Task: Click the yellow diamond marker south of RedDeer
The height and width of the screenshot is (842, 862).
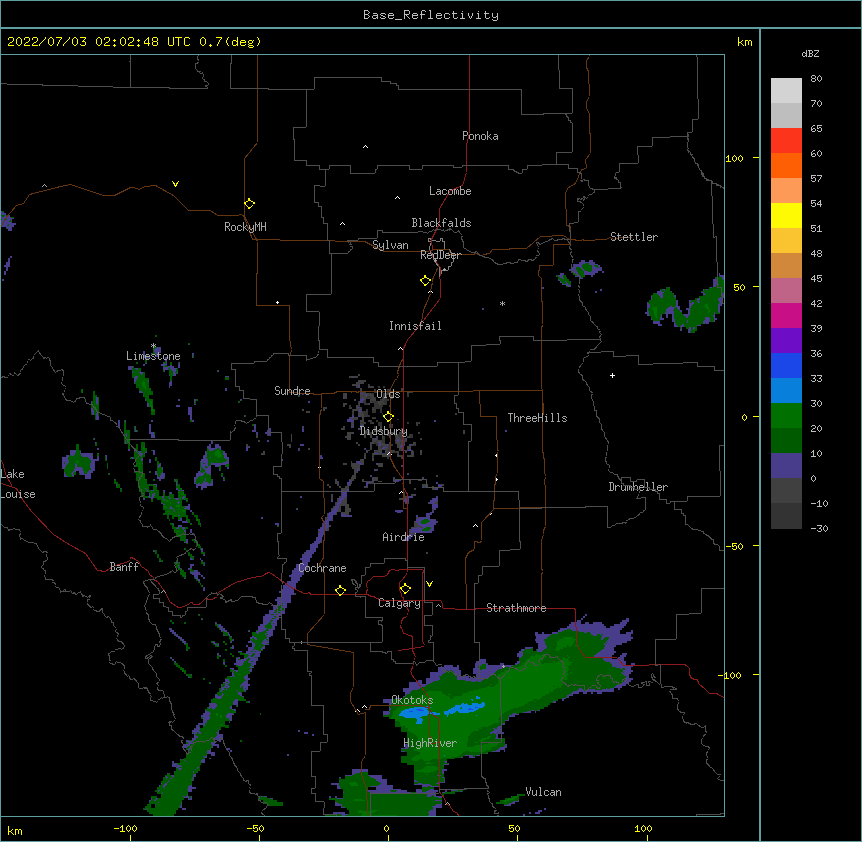Action: point(425,281)
